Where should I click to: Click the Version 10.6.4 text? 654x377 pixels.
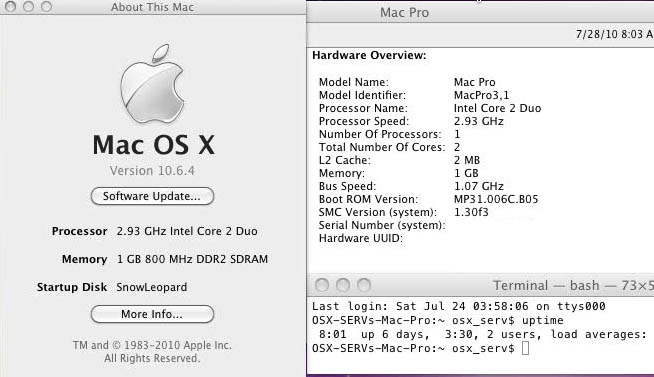pos(152,171)
